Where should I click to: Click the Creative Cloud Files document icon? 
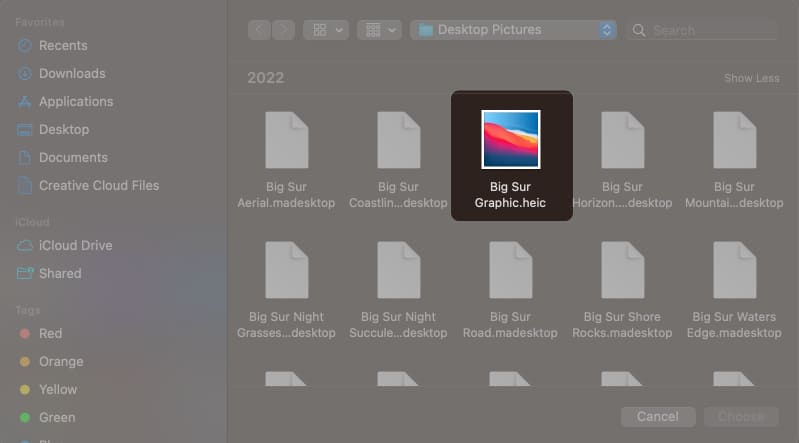[24, 186]
